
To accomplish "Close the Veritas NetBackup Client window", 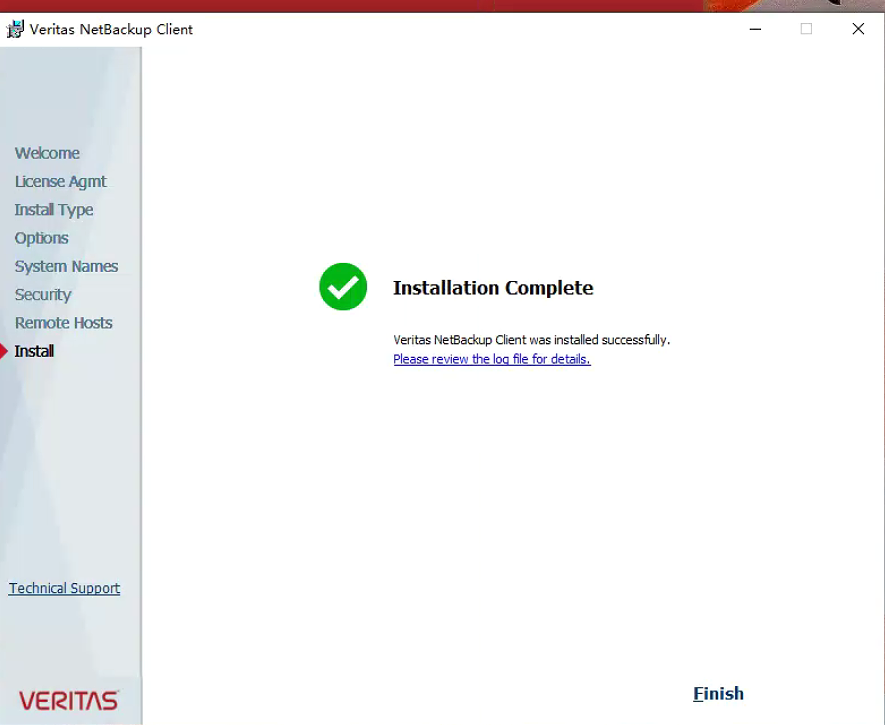I will [x=858, y=29].
